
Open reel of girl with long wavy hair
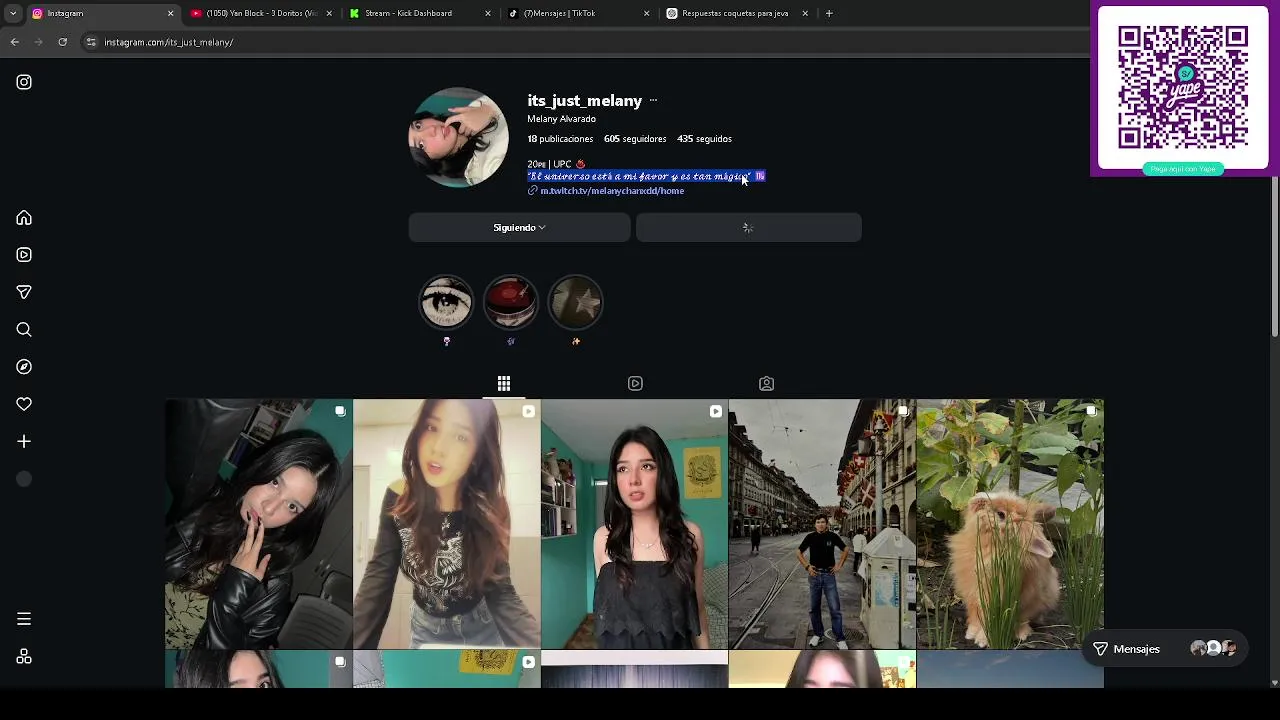(446, 524)
